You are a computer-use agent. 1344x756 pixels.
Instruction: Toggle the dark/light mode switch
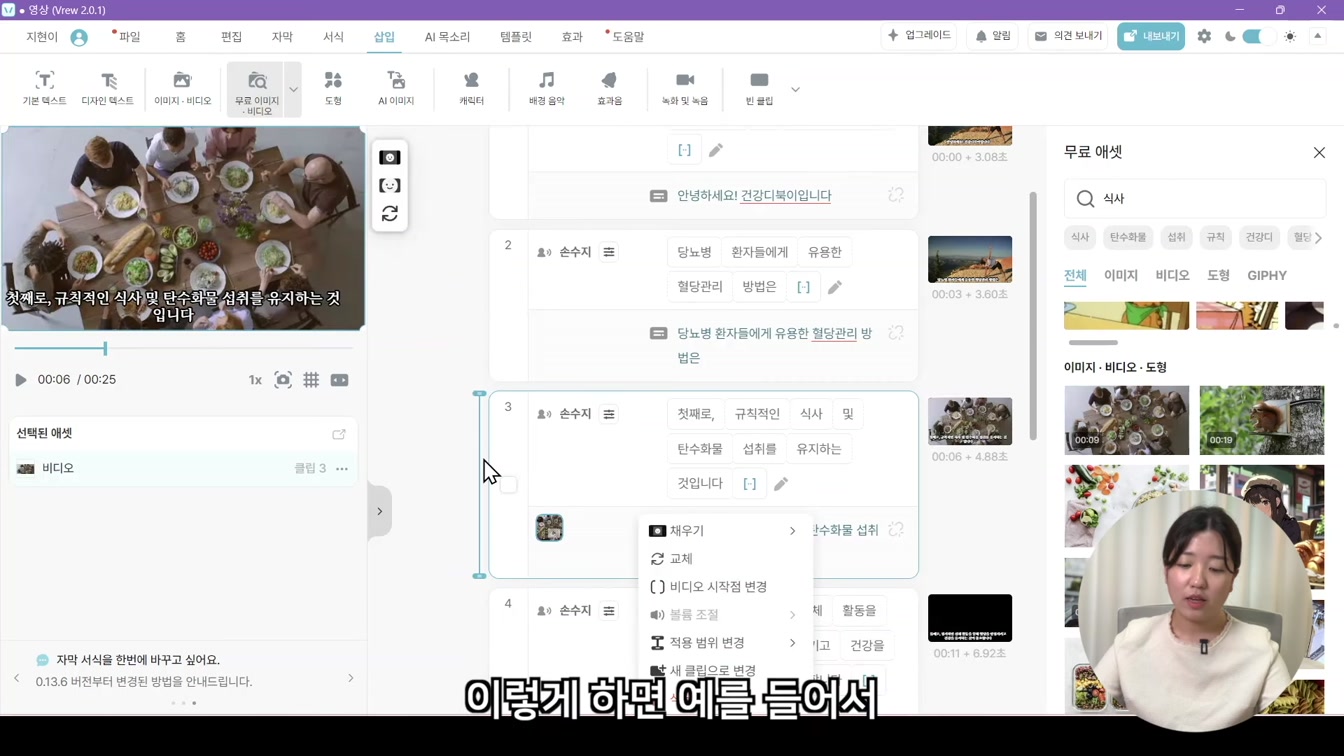pos(1258,36)
